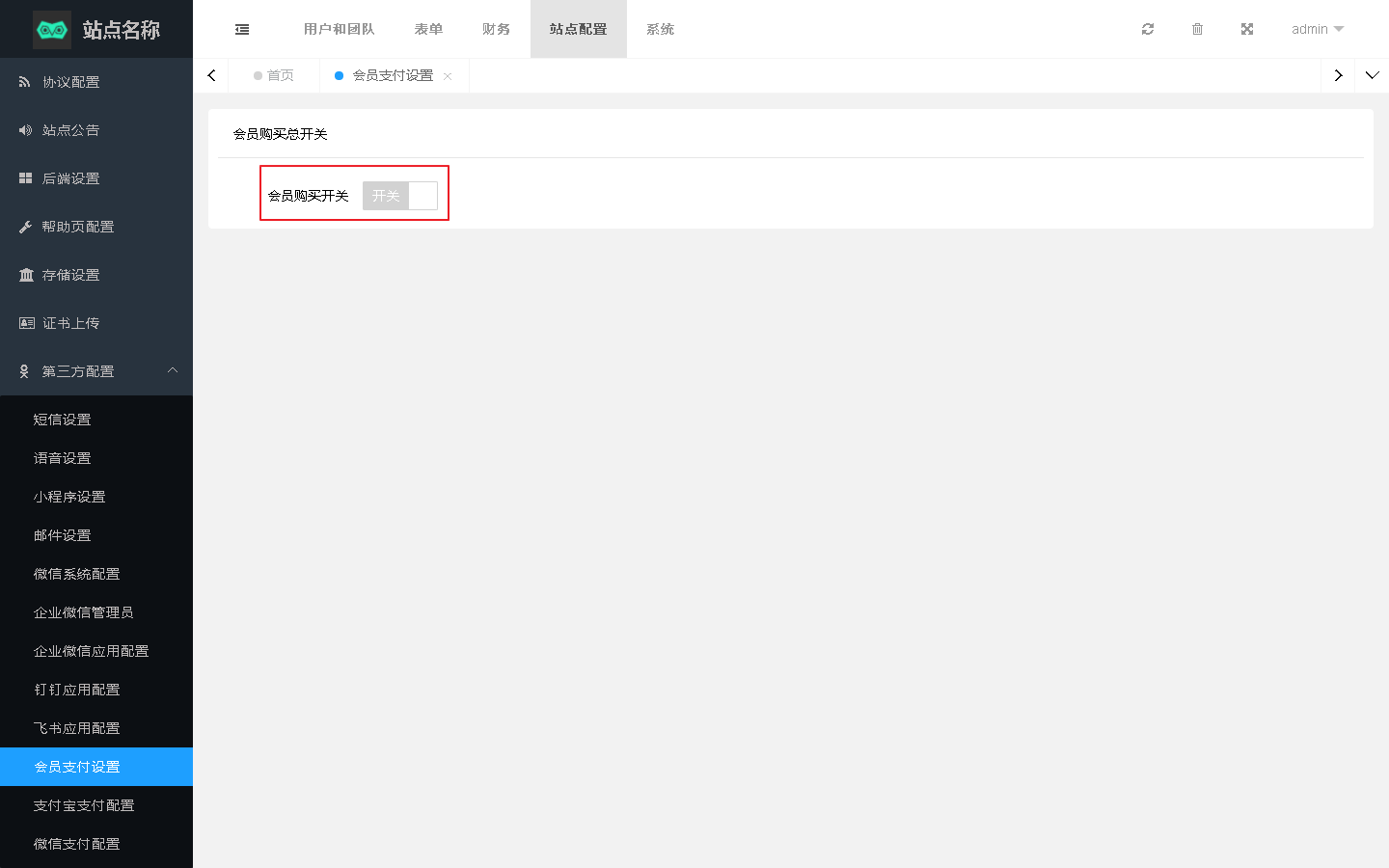This screenshot has height=868, width=1389.
Task: Close the 会员支付设置 tab
Action: point(448,76)
